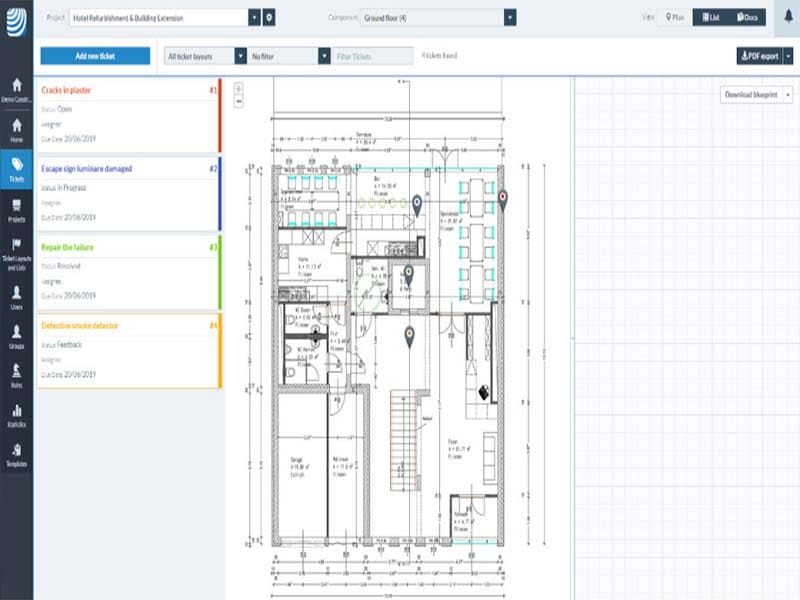The image size is (800, 600).
Task: Click the notification bell icon
Action: click(780, 17)
